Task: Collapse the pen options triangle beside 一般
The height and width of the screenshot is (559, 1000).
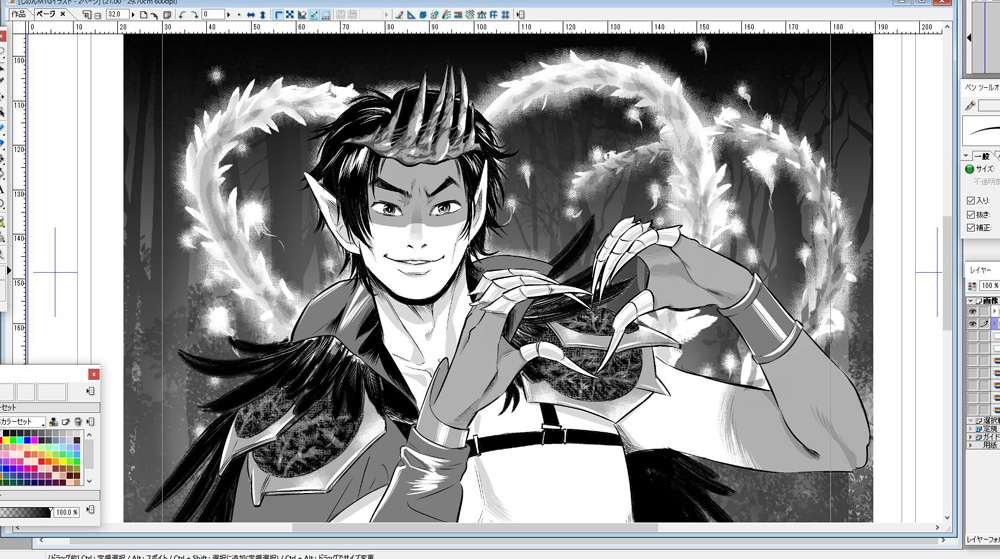Action: [x=966, y=155]
